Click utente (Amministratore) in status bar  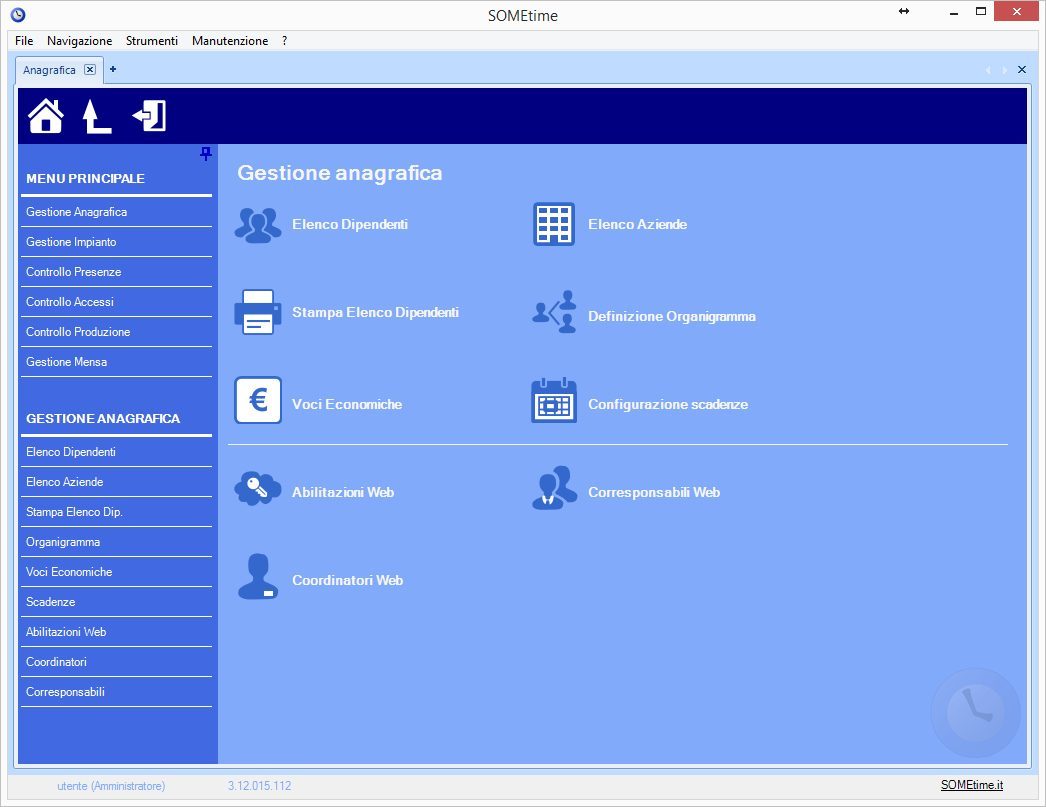111,786
